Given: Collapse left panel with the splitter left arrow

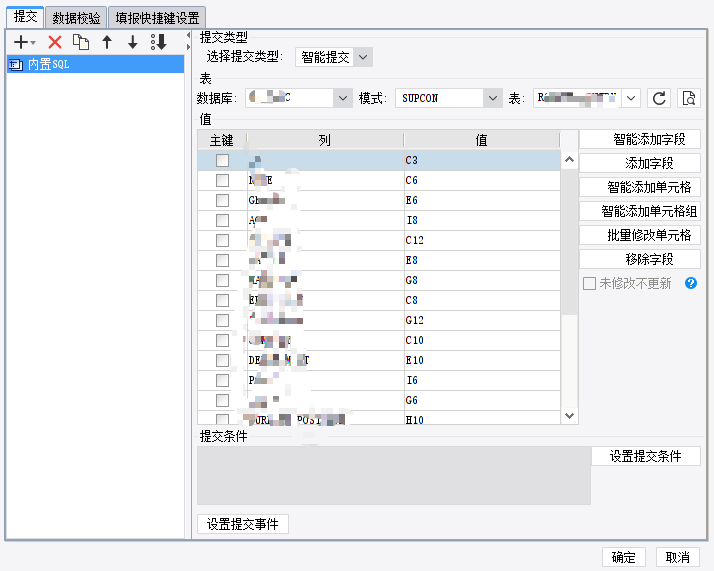Looking at the screenshot, I should pyautogui.click(x=188, y=35).
